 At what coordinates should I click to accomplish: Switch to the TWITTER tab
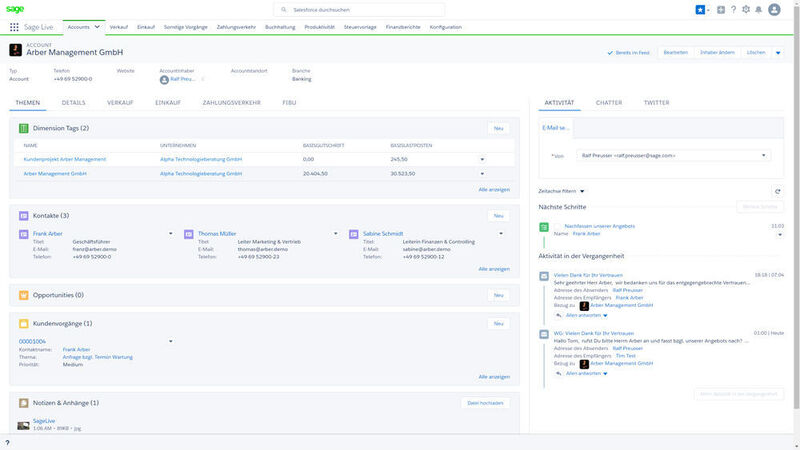click(x=657, y=103)
